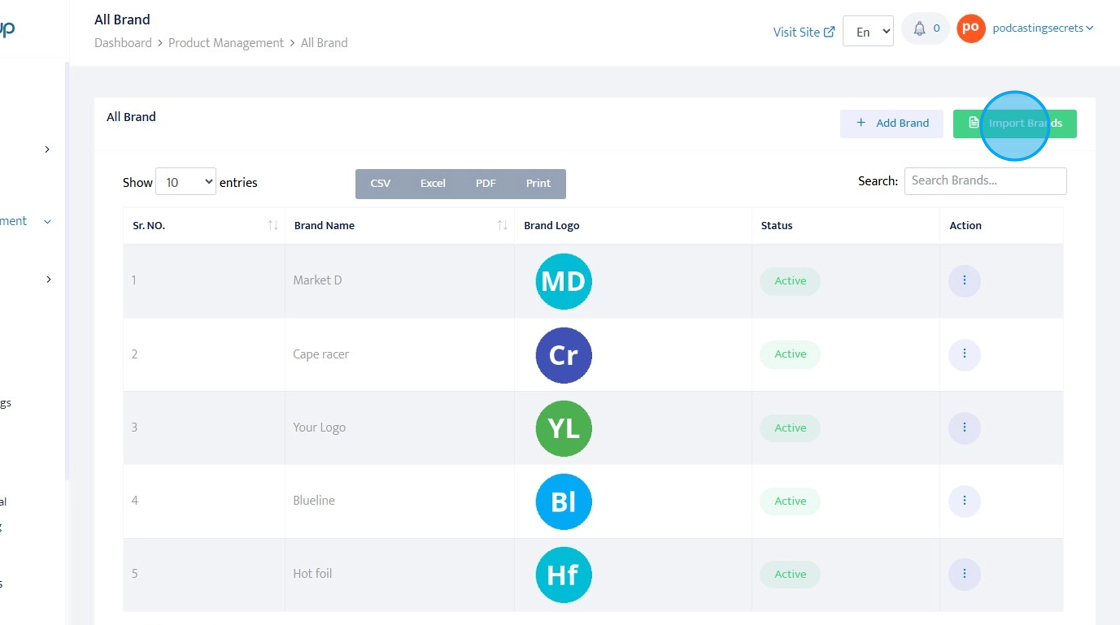Open the show entries count dropdown
Screen dimensions: 1120x625
(x=186, y=182)
